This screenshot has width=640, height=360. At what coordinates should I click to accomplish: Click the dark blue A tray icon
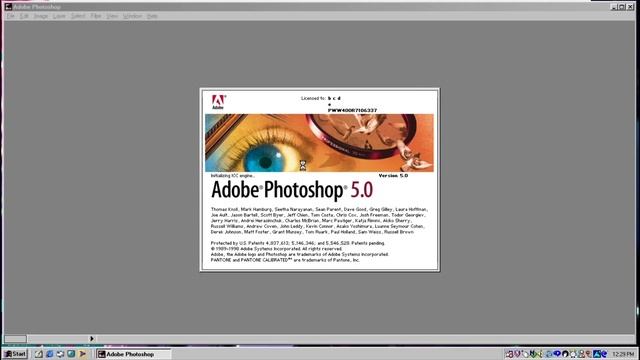coord(597,354)
